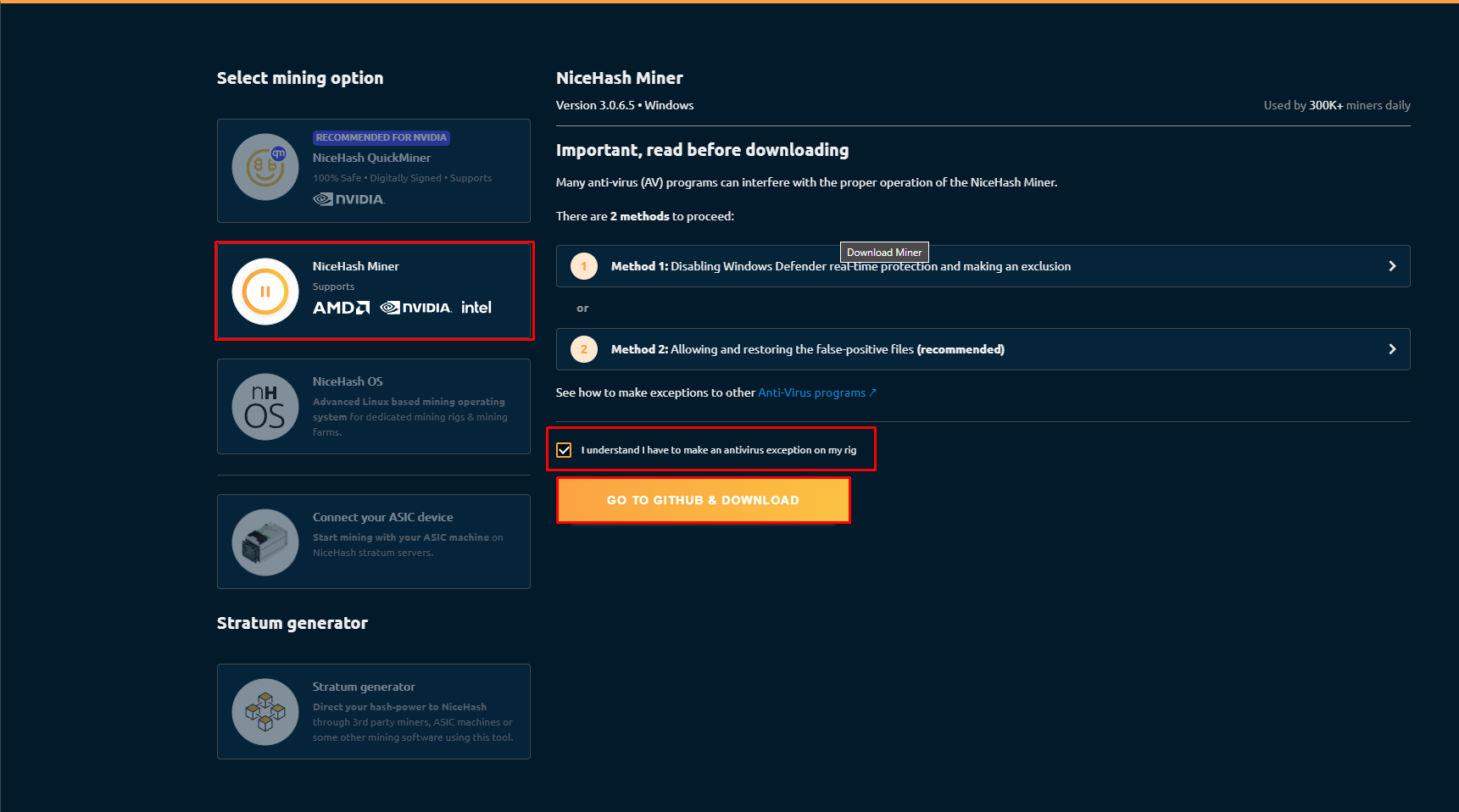The width and height of the screenshot is (1459, 812).
Task: Click the NVIDIA logo under NiceHash QuickMiner
Action: click(348, 199)
